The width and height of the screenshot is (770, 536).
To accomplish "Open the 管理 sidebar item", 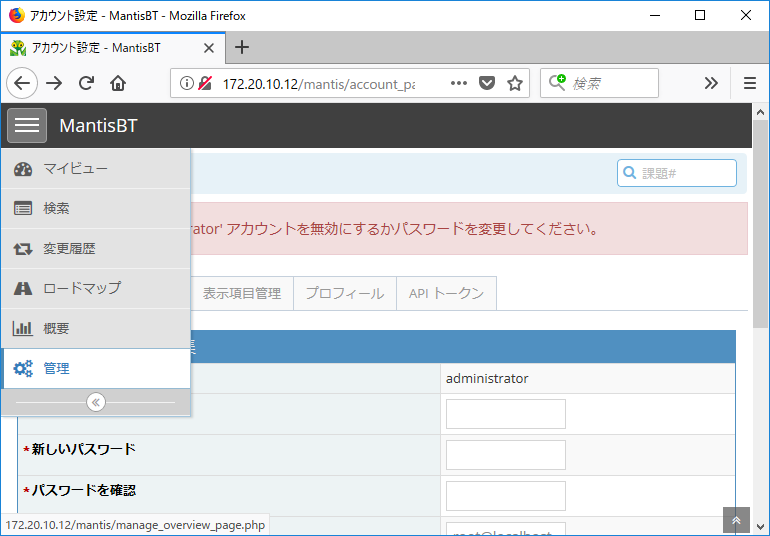I will tap(96, 368).
